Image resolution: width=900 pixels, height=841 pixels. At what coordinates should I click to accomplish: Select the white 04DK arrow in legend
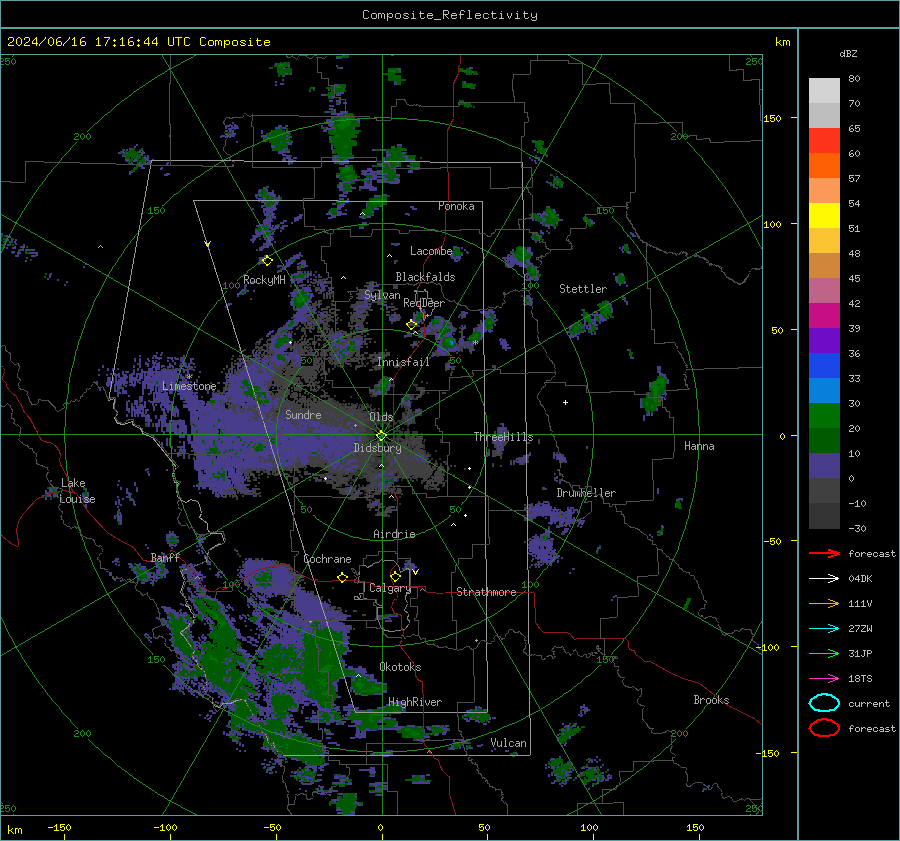click(824, 578)
